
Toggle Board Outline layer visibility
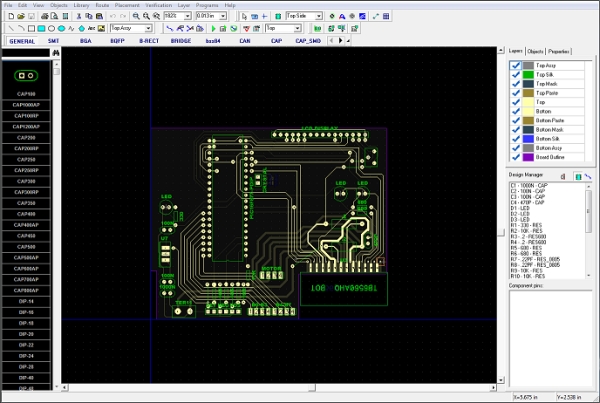(x=515, y=157)
